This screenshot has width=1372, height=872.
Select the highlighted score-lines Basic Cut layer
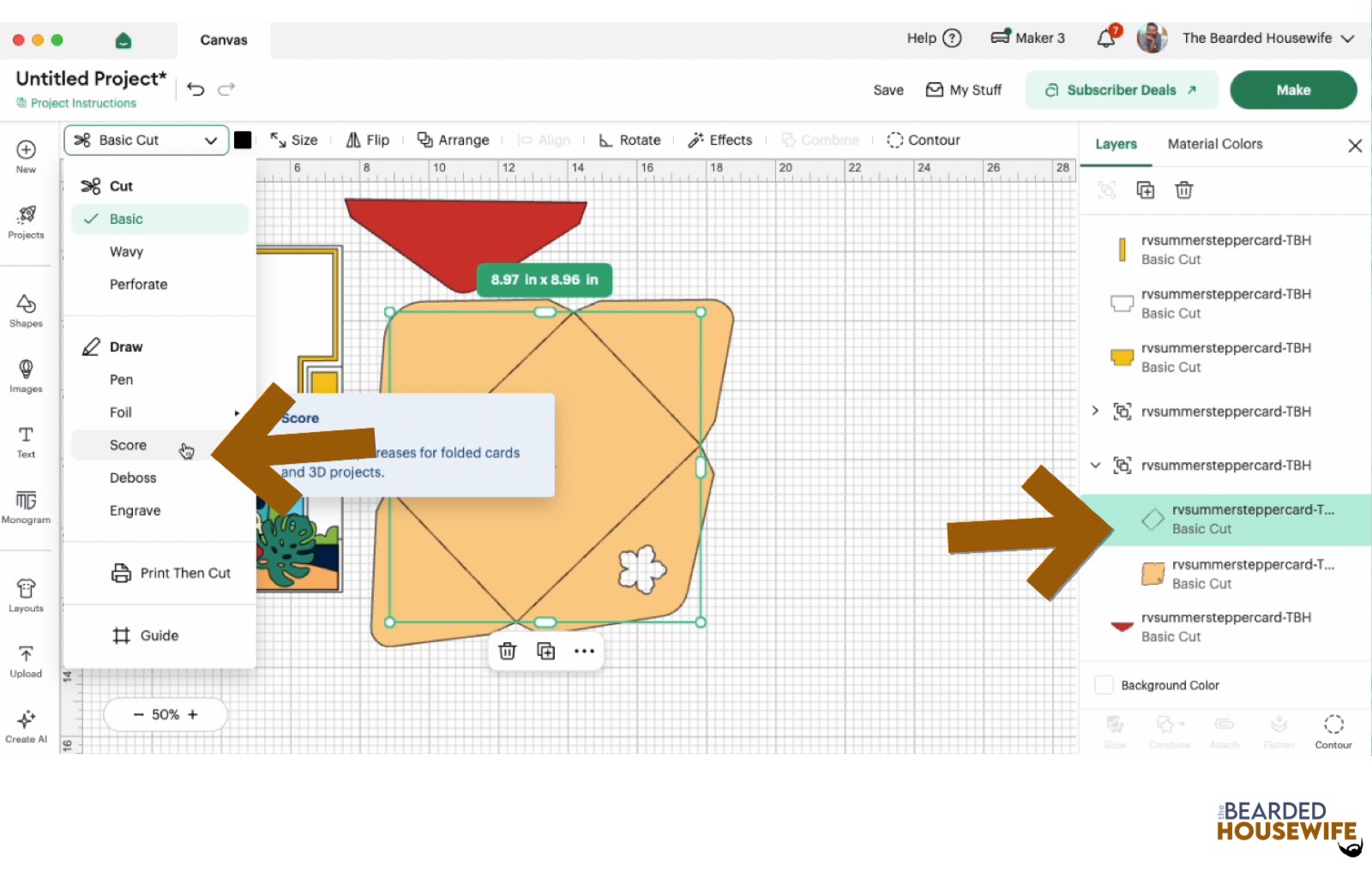1225,520
